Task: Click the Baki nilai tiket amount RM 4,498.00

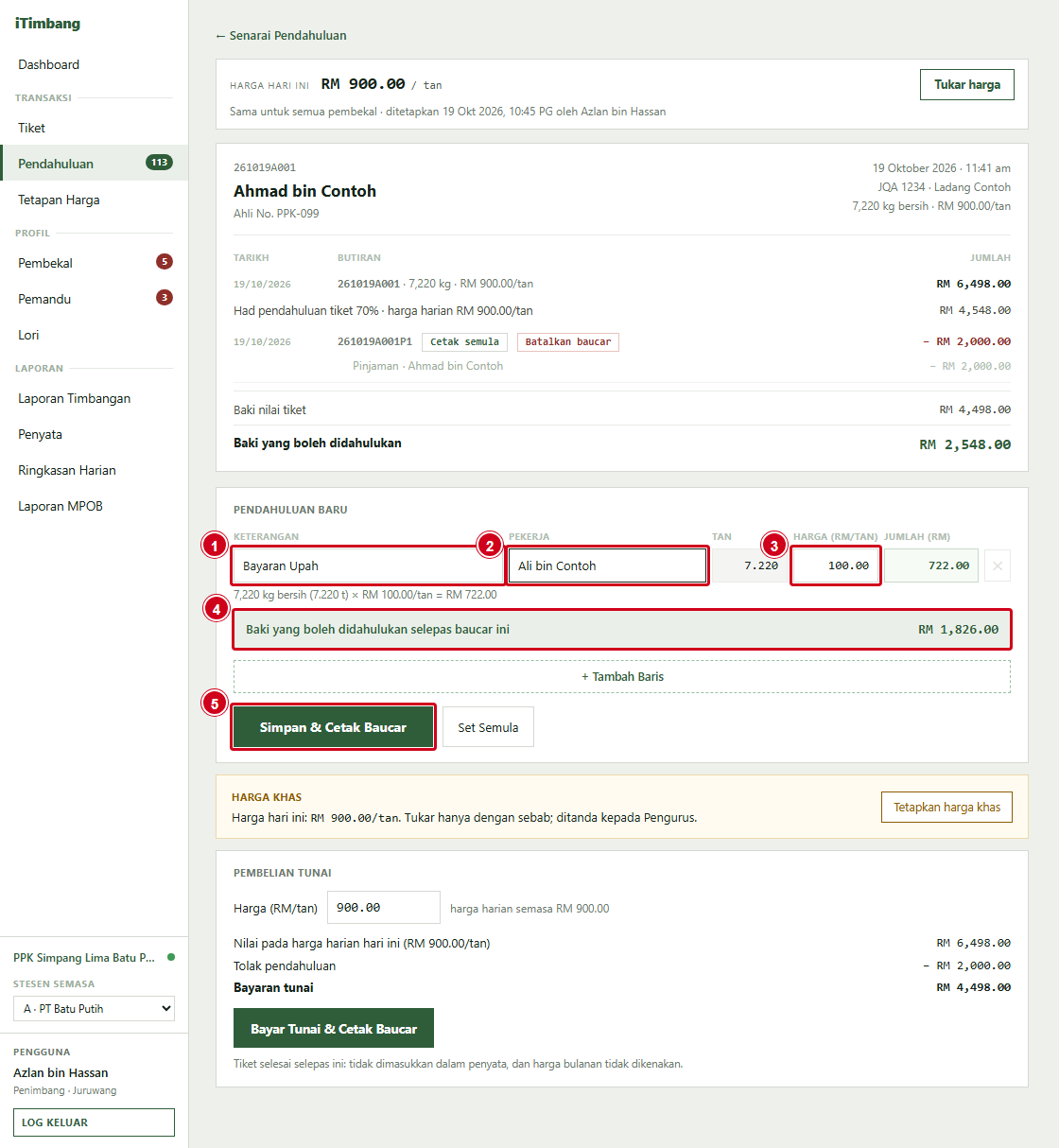Action: 975,409
